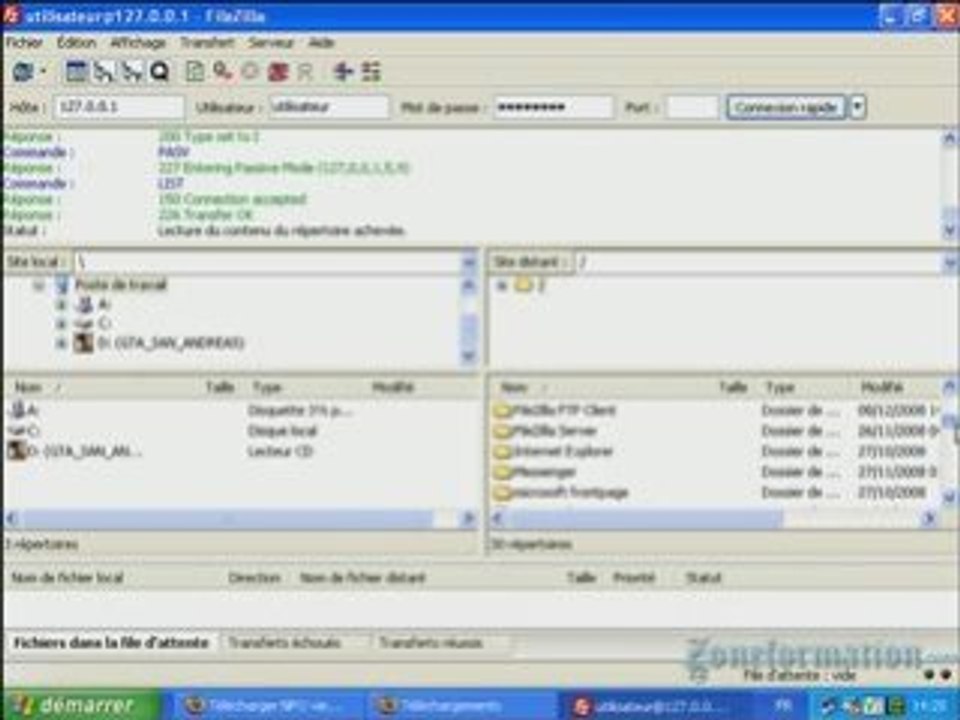Image resolution: width=960 pixels, height=720 pixels.
Task: Open the Site Manager icon in toolbar
Action: tap(23, 72)
